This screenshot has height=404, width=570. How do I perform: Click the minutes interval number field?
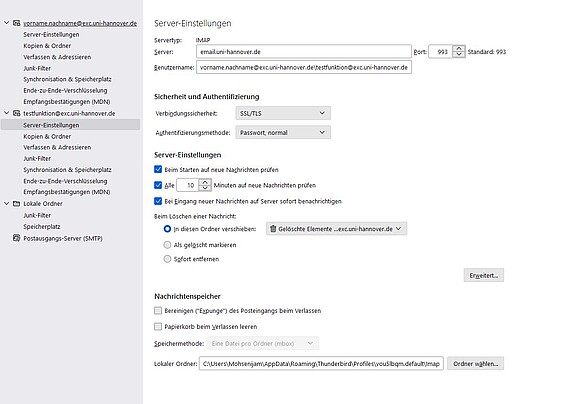(188, 185)
